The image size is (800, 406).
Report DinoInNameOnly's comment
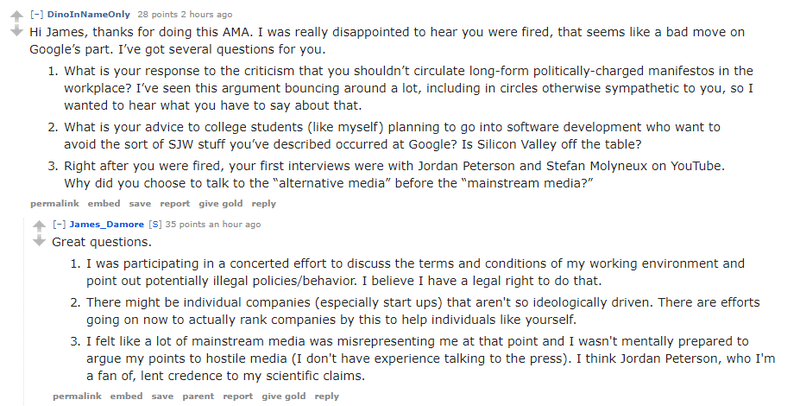pyautogui.click(x=175, y=204)
